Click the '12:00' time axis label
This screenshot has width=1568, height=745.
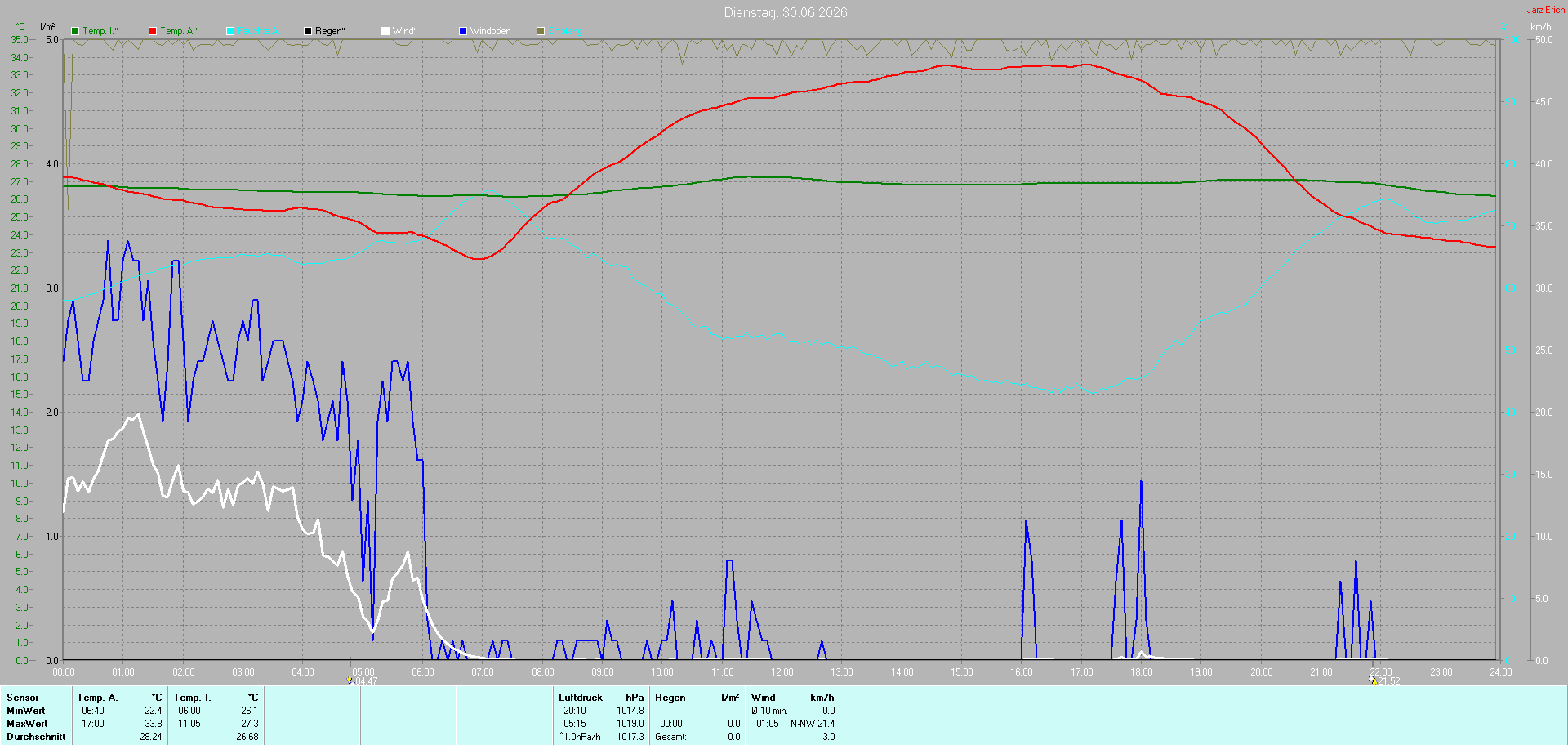click(782, 672)
